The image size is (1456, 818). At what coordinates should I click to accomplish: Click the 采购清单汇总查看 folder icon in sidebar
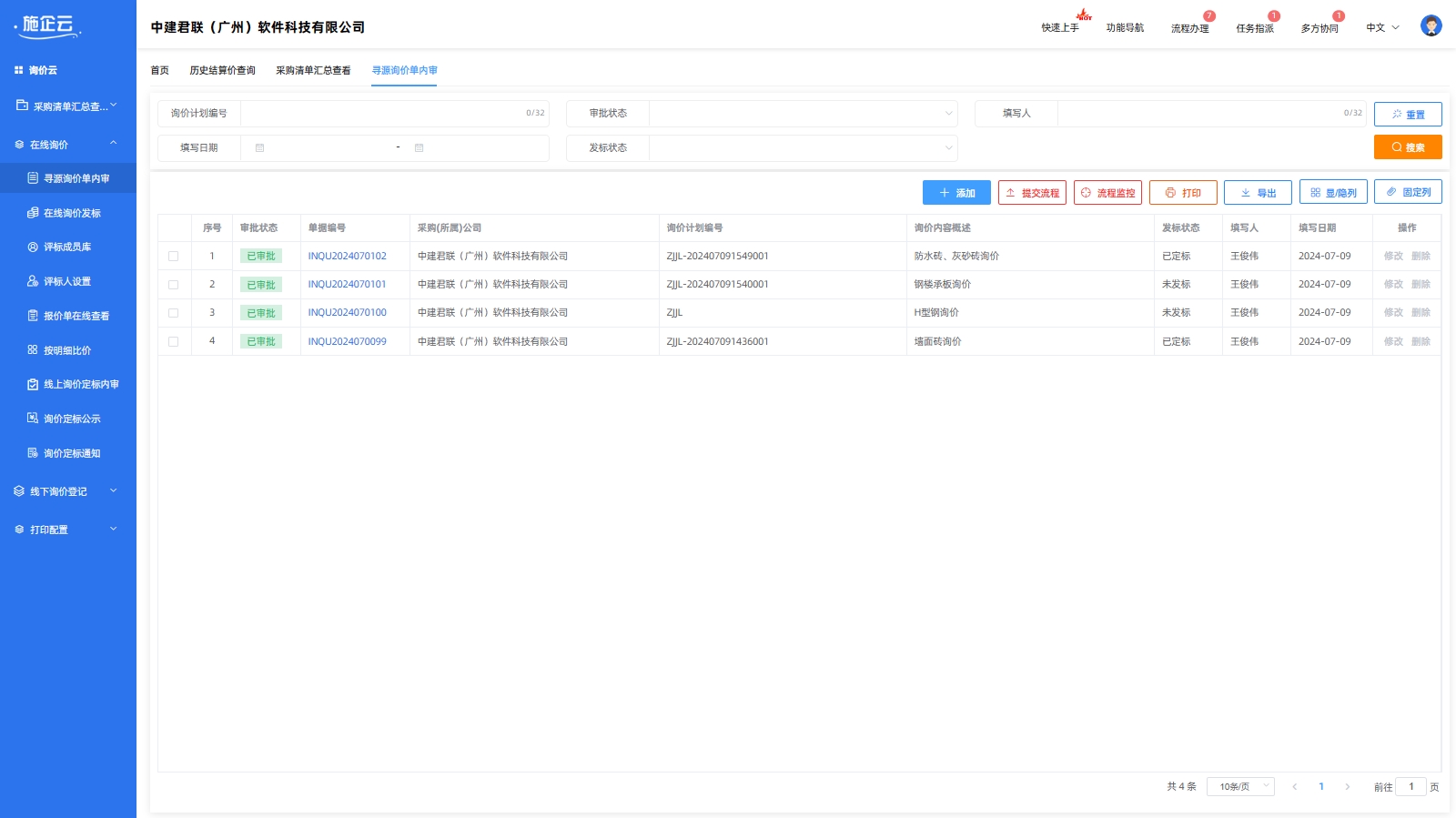pos(22,106)
